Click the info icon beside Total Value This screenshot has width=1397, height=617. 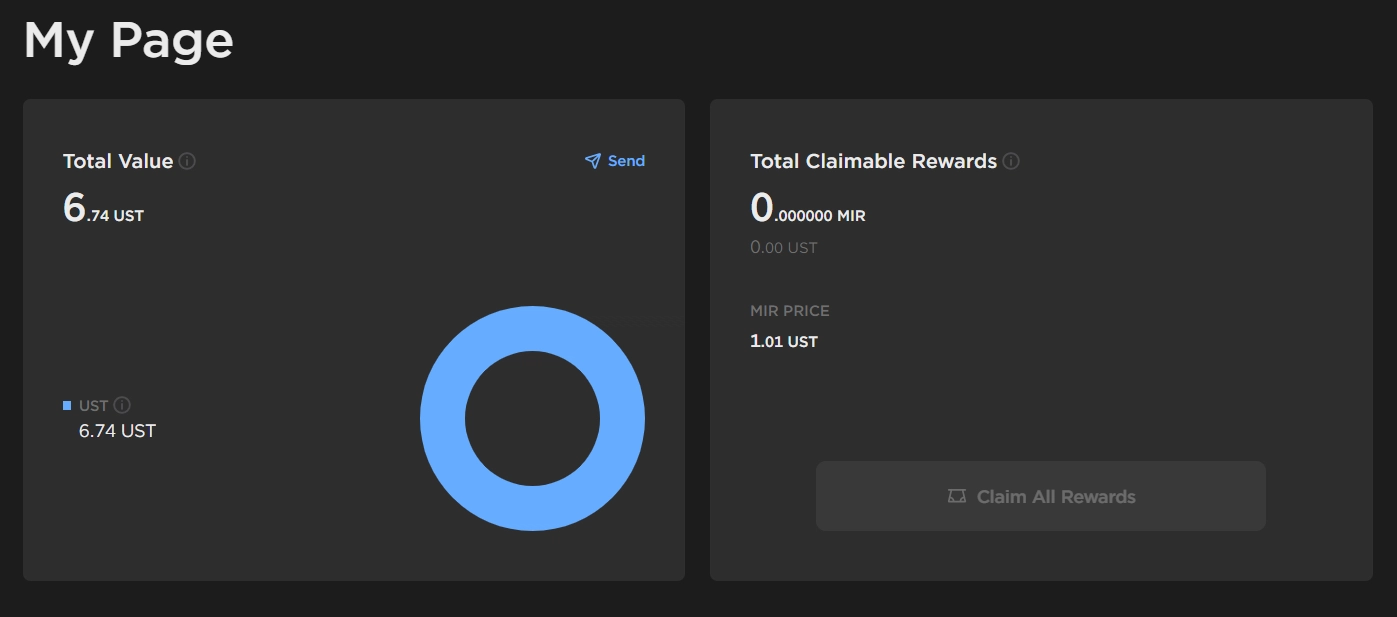pos(187,161)
